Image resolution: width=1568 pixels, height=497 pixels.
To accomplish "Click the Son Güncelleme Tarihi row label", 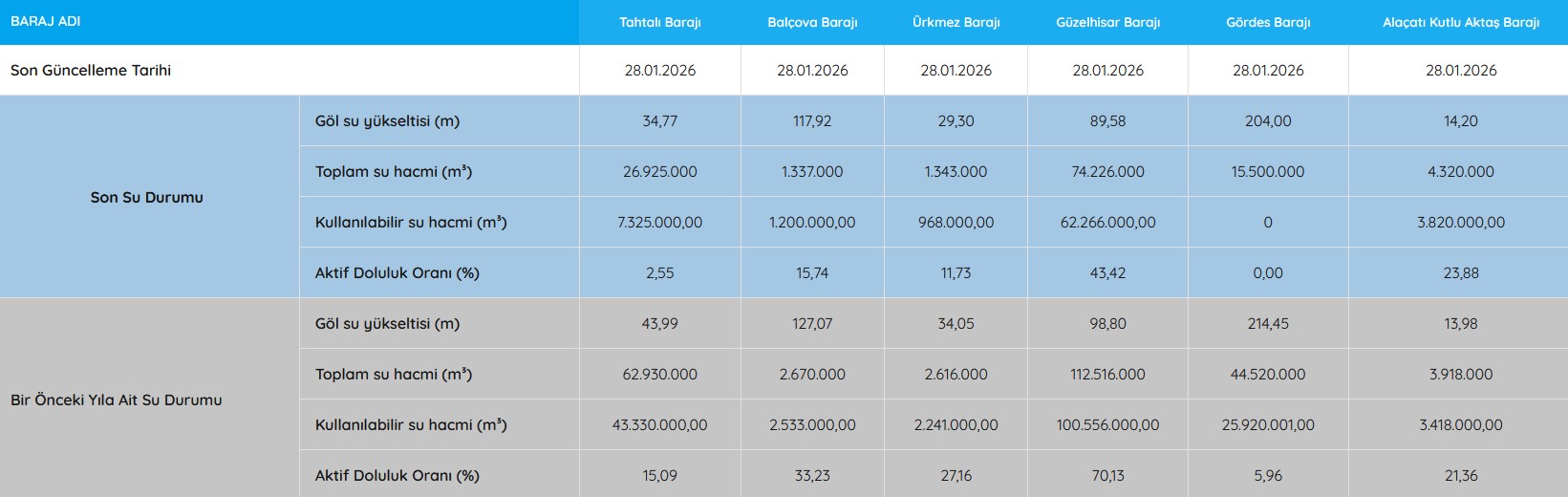I will pos(91,70).
